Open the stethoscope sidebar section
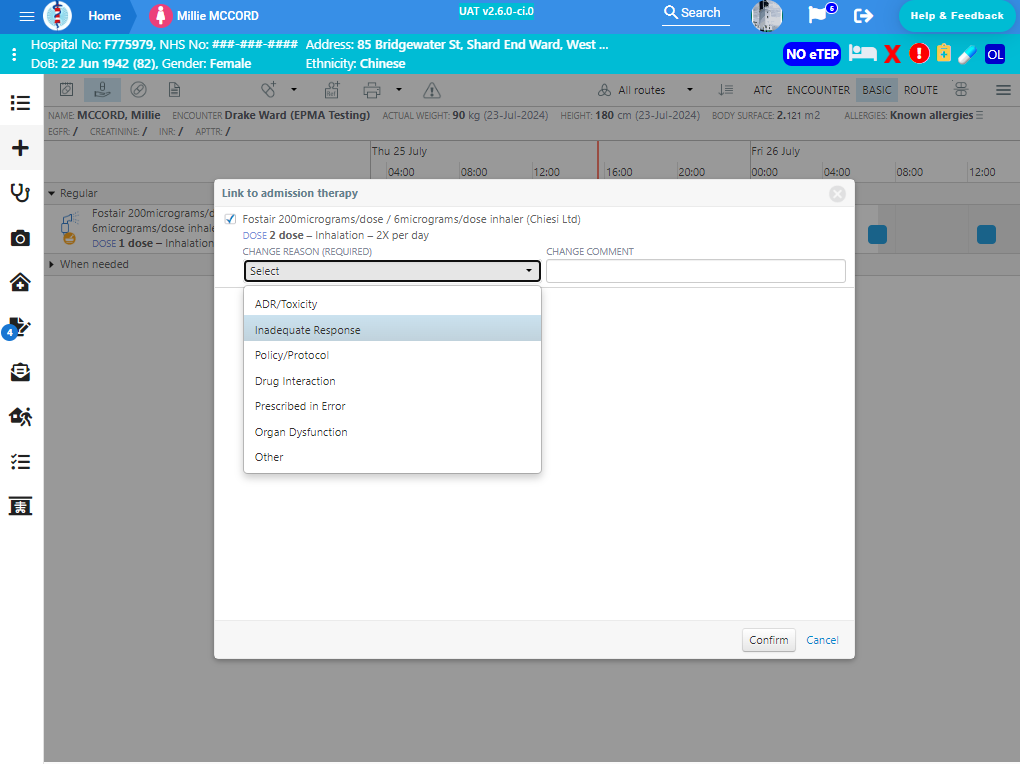Image resolution: width=1020 pixels, height=764 pixels. point(20,193)
